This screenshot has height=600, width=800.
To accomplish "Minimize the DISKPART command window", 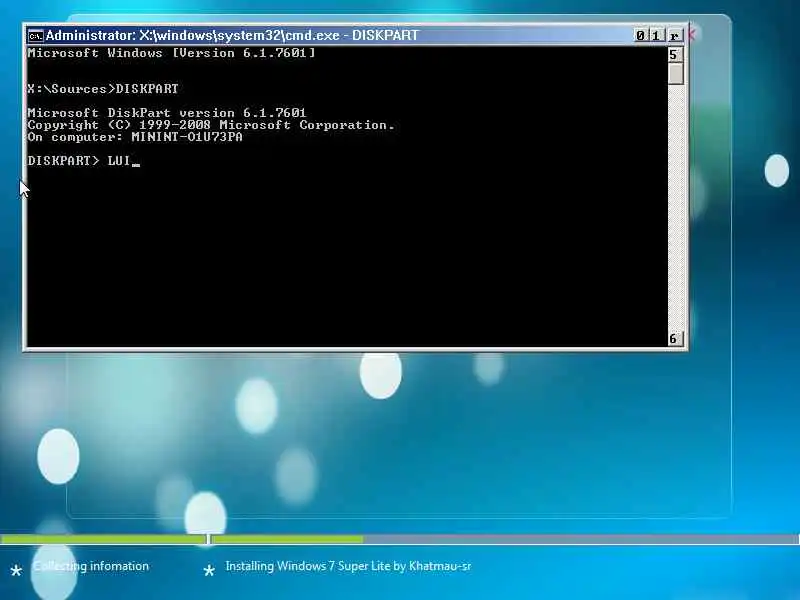I will (x=640, y=35).
